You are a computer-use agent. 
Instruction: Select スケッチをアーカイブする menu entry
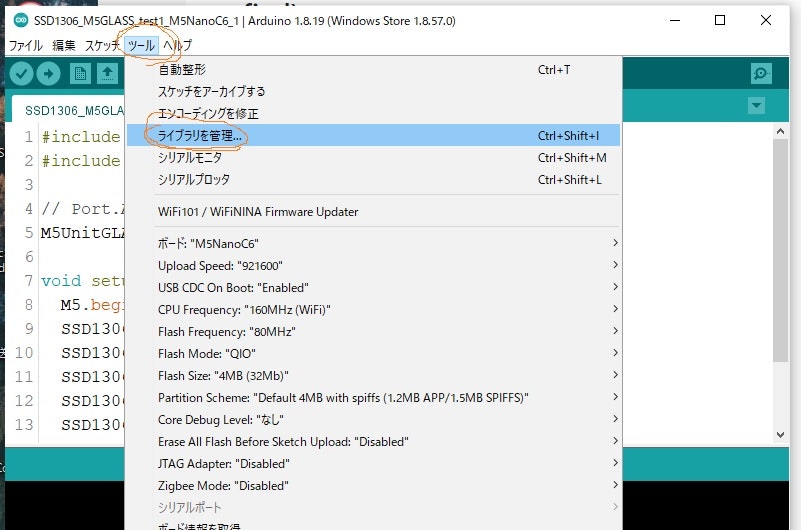(x=373, y=92)
